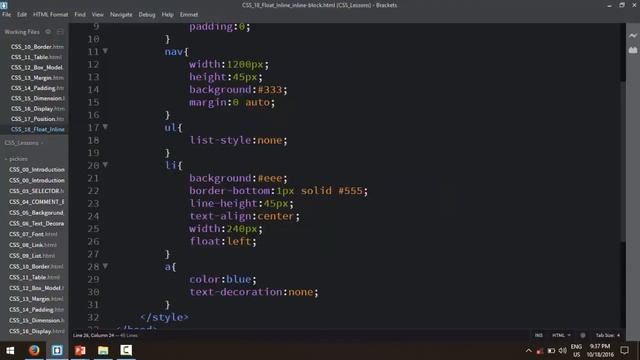Screen dimensions: 640x360
Task: Click the 'float:left;' code line
Action: (x=223, y=241)
